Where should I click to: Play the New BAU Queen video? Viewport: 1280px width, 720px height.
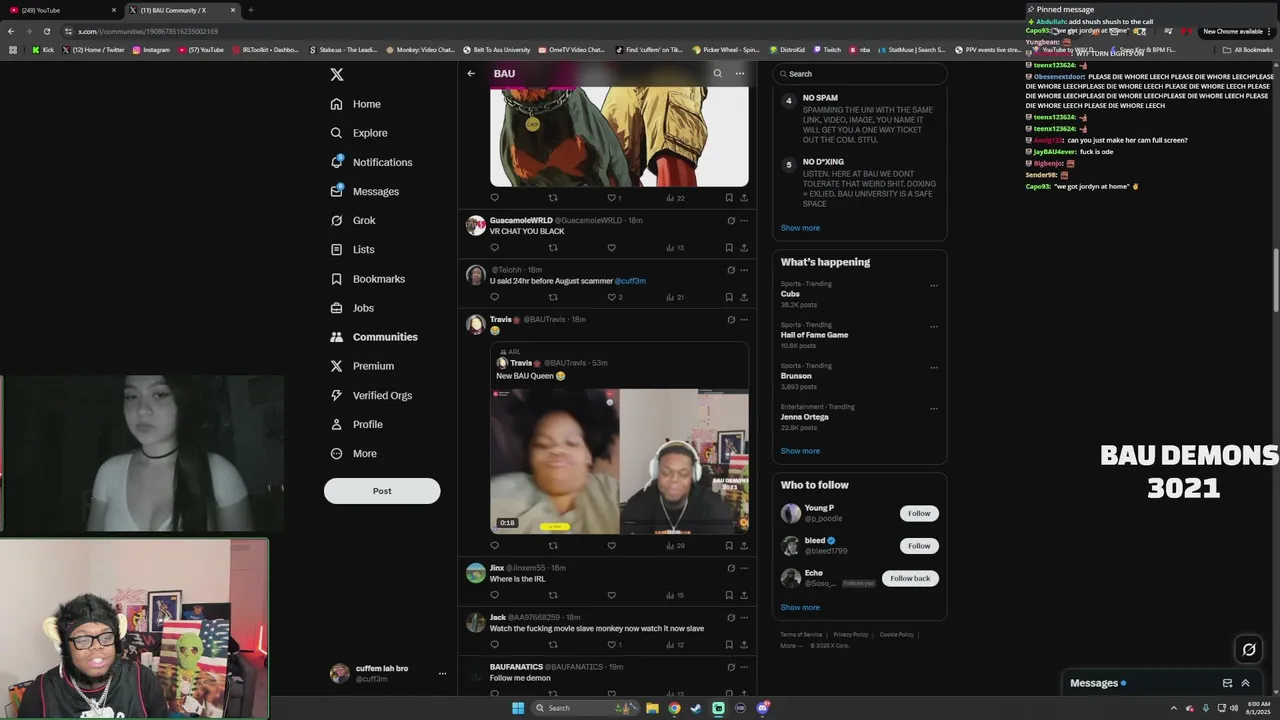[619, 461]
